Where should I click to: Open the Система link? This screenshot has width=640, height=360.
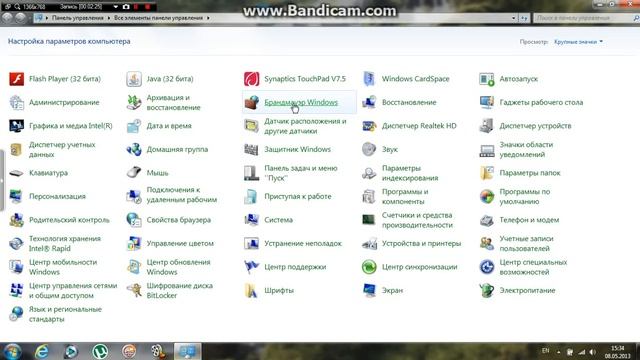(278, 220)
